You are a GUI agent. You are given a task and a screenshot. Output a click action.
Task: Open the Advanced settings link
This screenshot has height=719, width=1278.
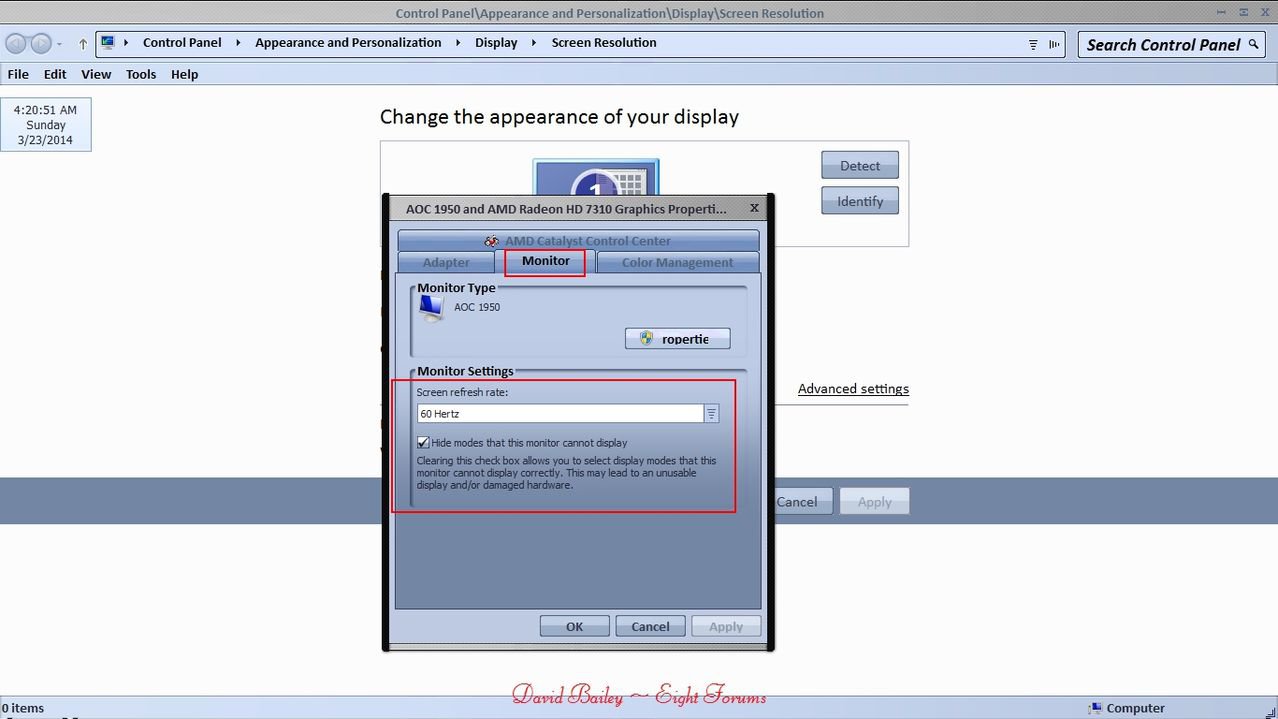click(853, 389)
